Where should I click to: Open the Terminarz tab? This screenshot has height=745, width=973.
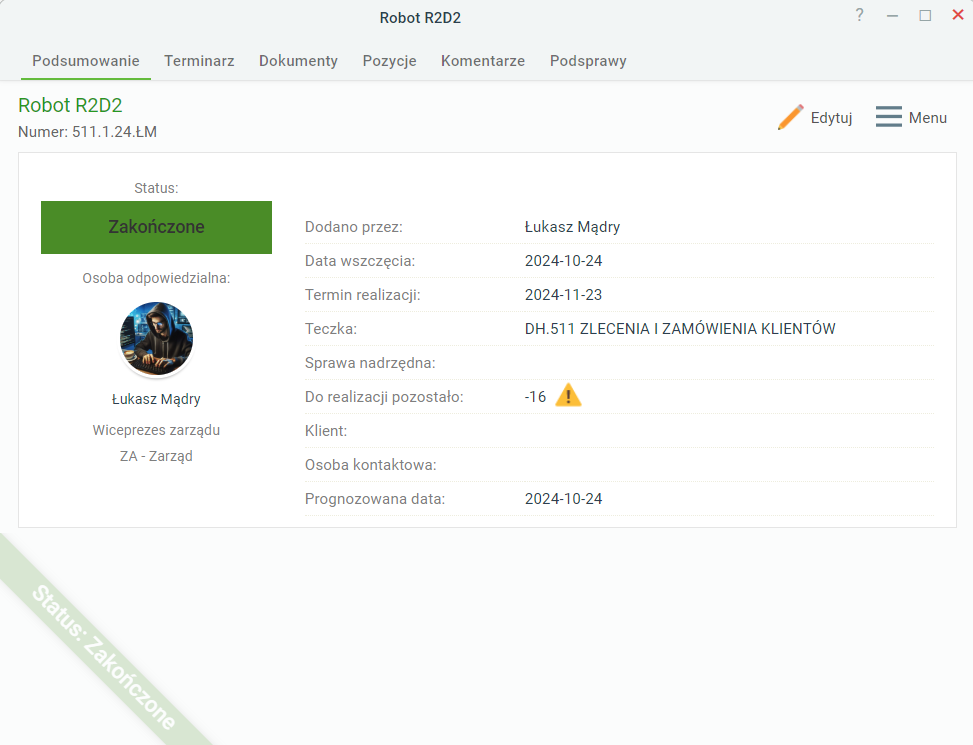[x=199, y=61]
